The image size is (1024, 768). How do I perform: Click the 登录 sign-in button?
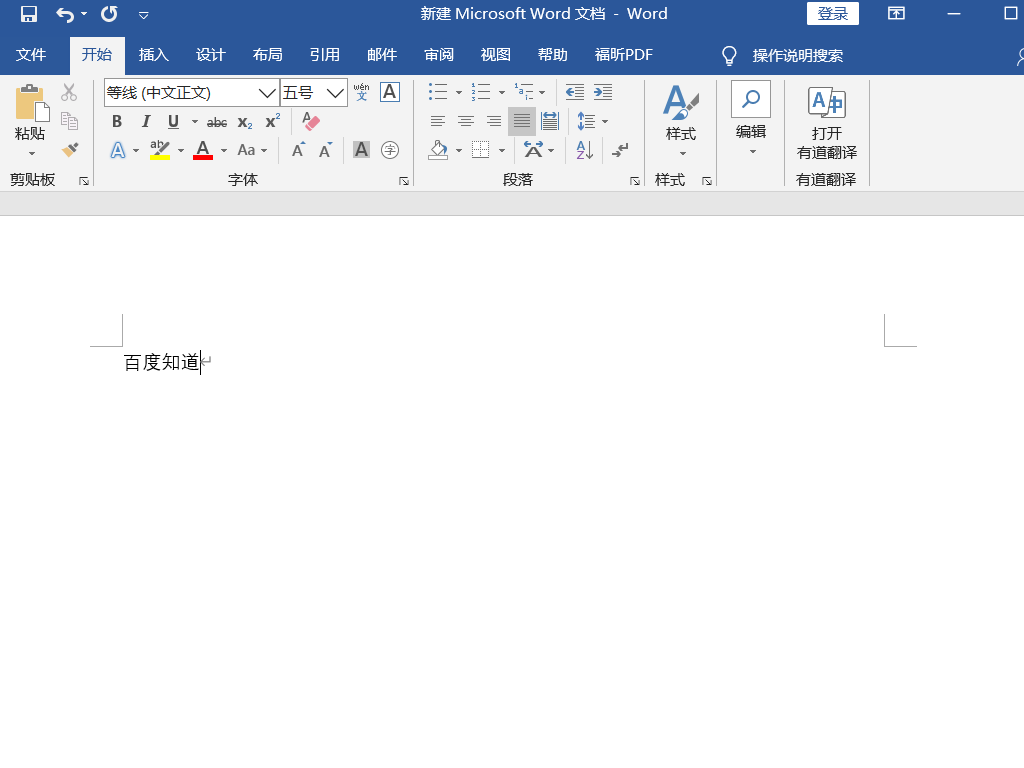832,13
